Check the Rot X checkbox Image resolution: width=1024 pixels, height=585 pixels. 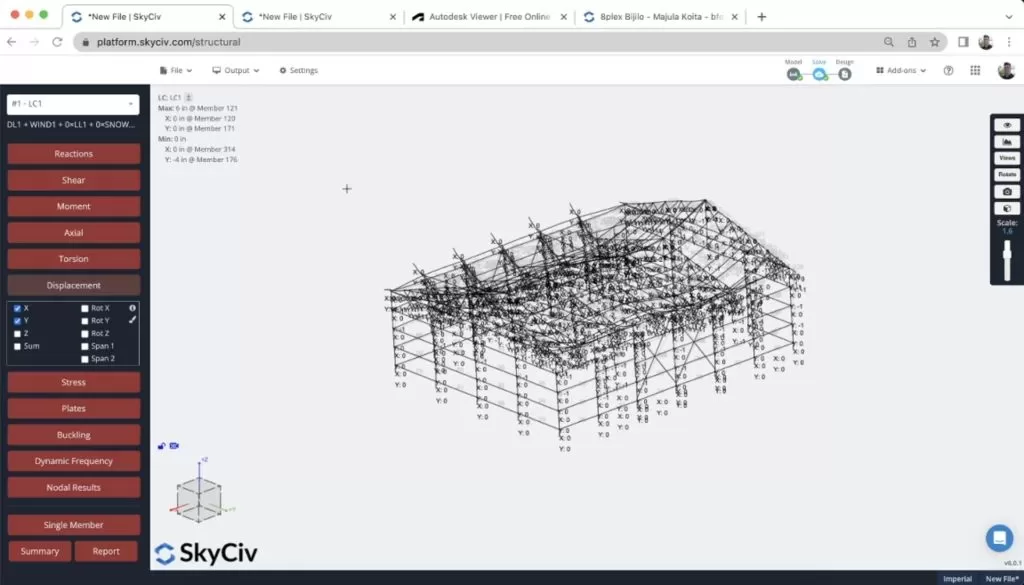coord(84,307)
